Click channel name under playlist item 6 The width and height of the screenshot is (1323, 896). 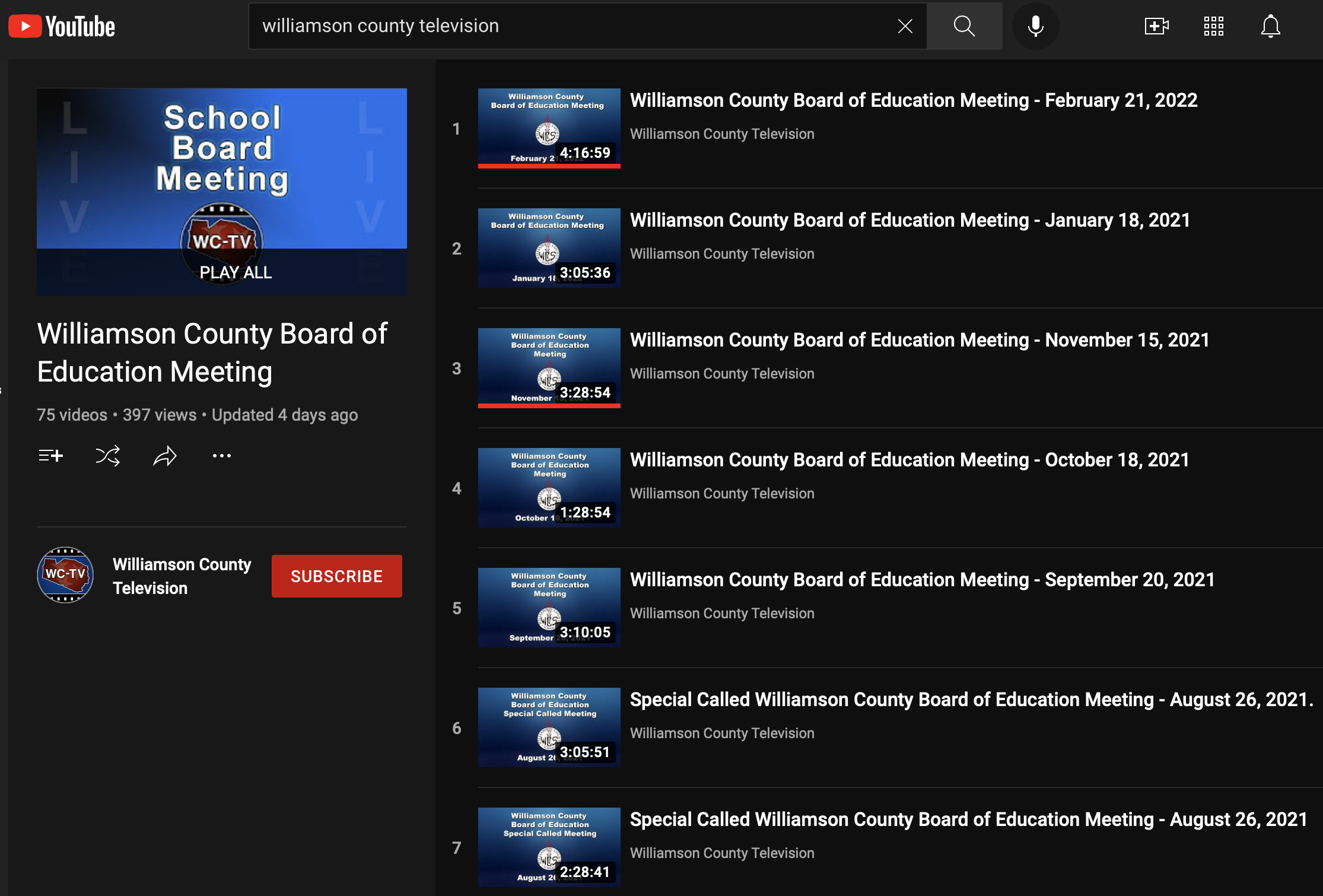coord(722,733)
